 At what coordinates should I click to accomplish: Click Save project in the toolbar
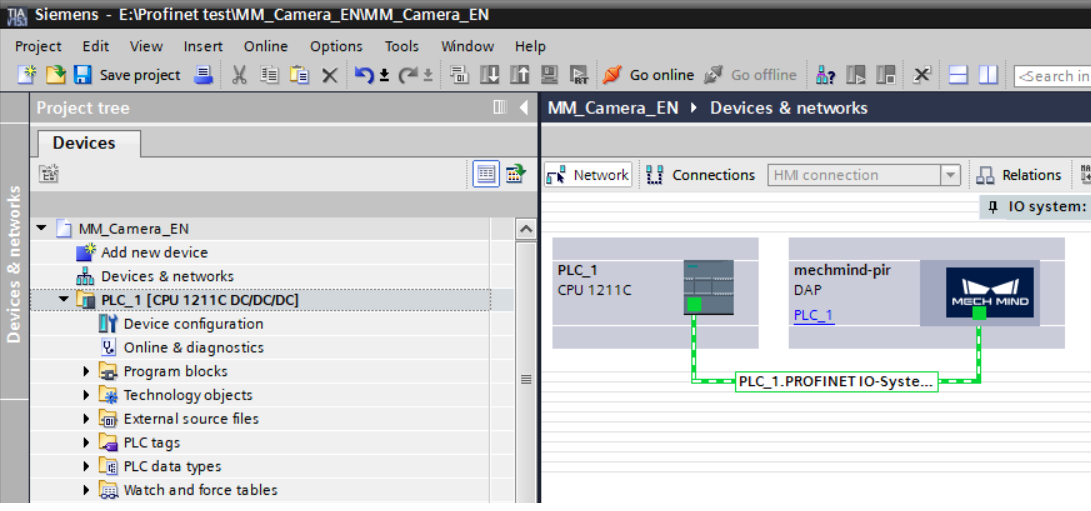coord(127,74)
